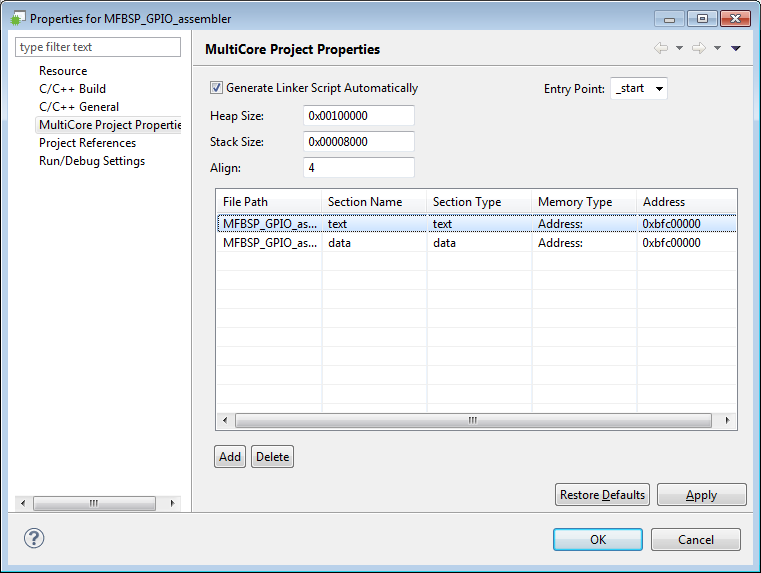Open Project References page

tap(87, 143)
